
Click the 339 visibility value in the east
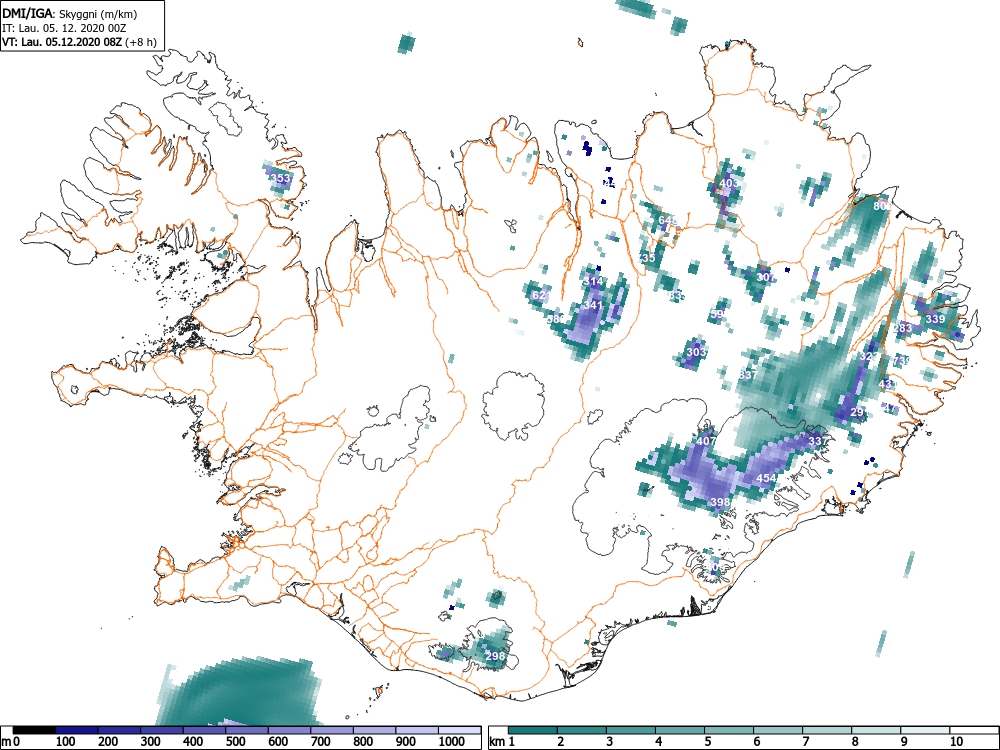point(935,319)
